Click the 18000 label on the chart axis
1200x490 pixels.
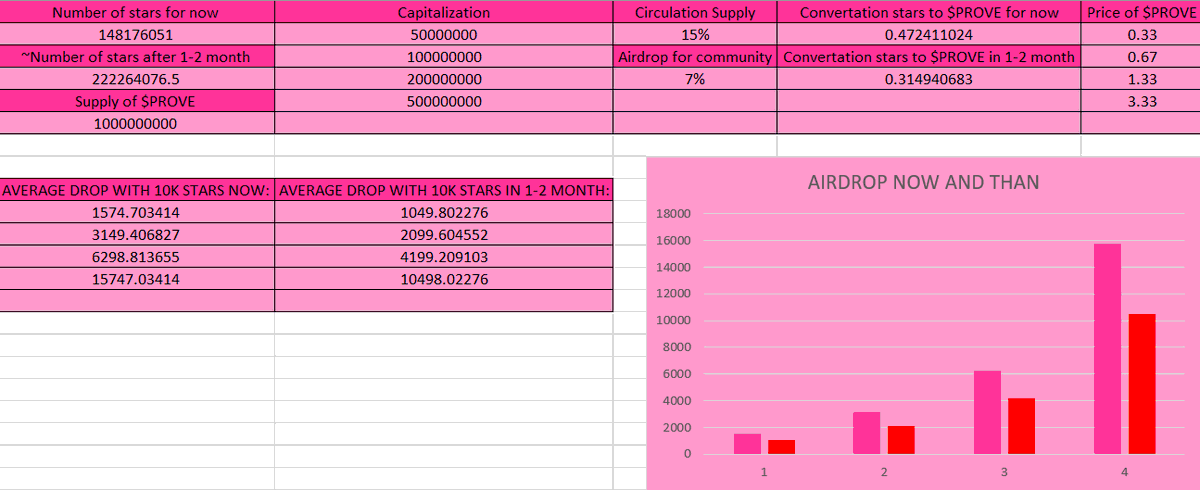(674, 214)
